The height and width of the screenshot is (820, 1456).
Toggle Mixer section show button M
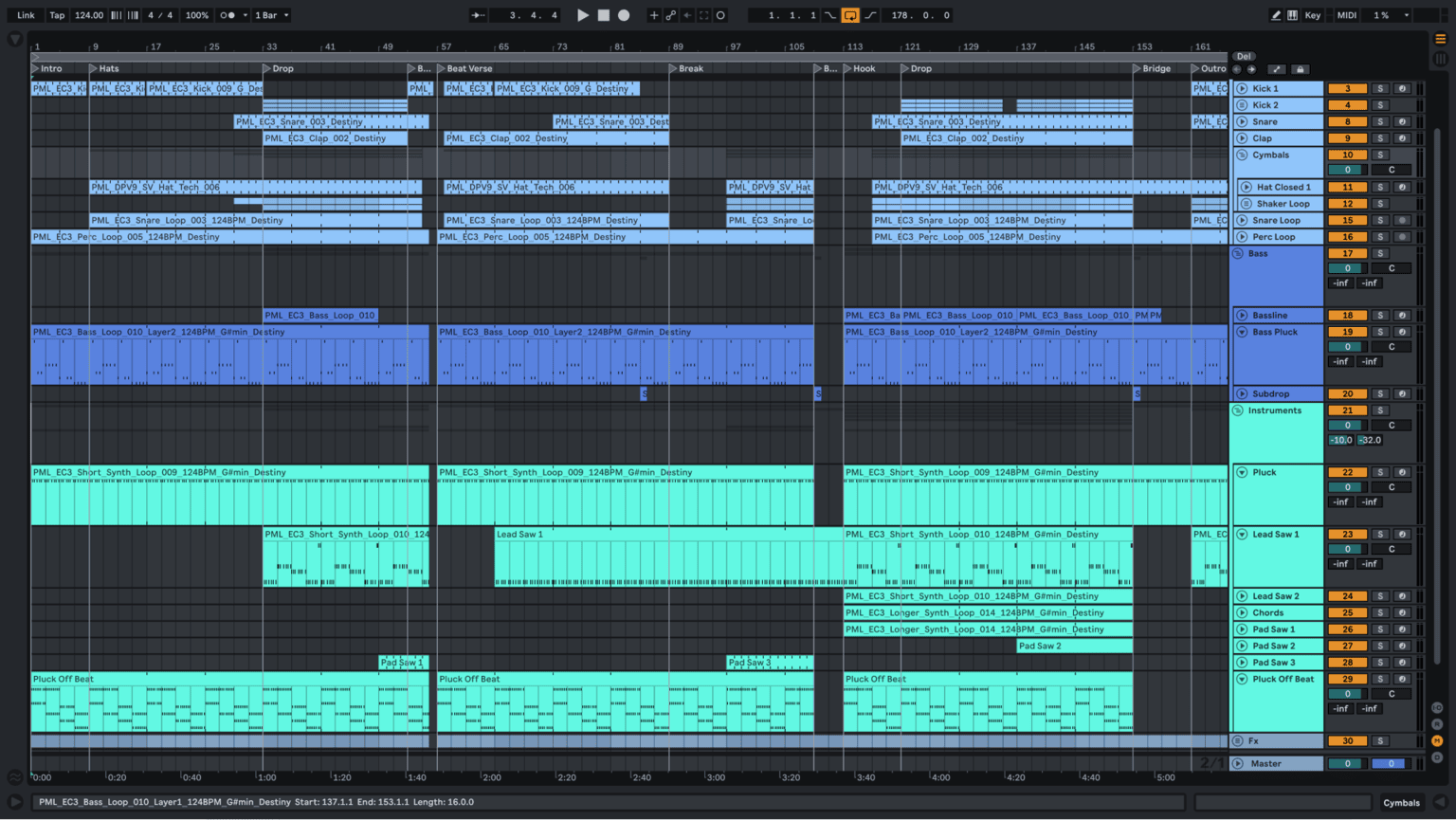coord(1437,740)
